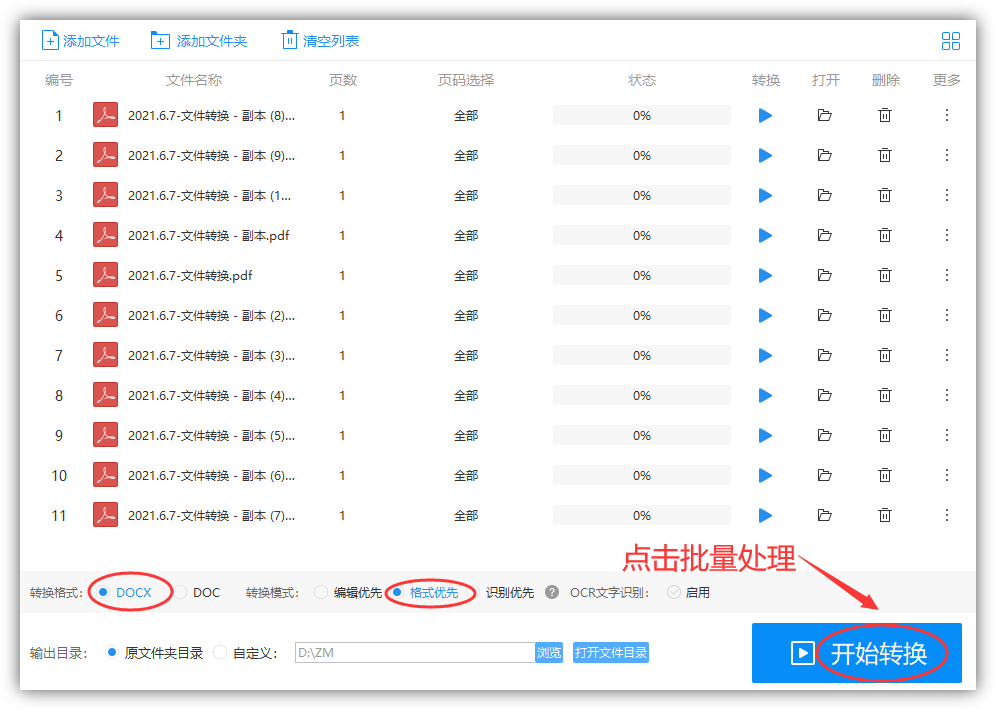
Task: Open more options for row 3
Action: (946, 196)
